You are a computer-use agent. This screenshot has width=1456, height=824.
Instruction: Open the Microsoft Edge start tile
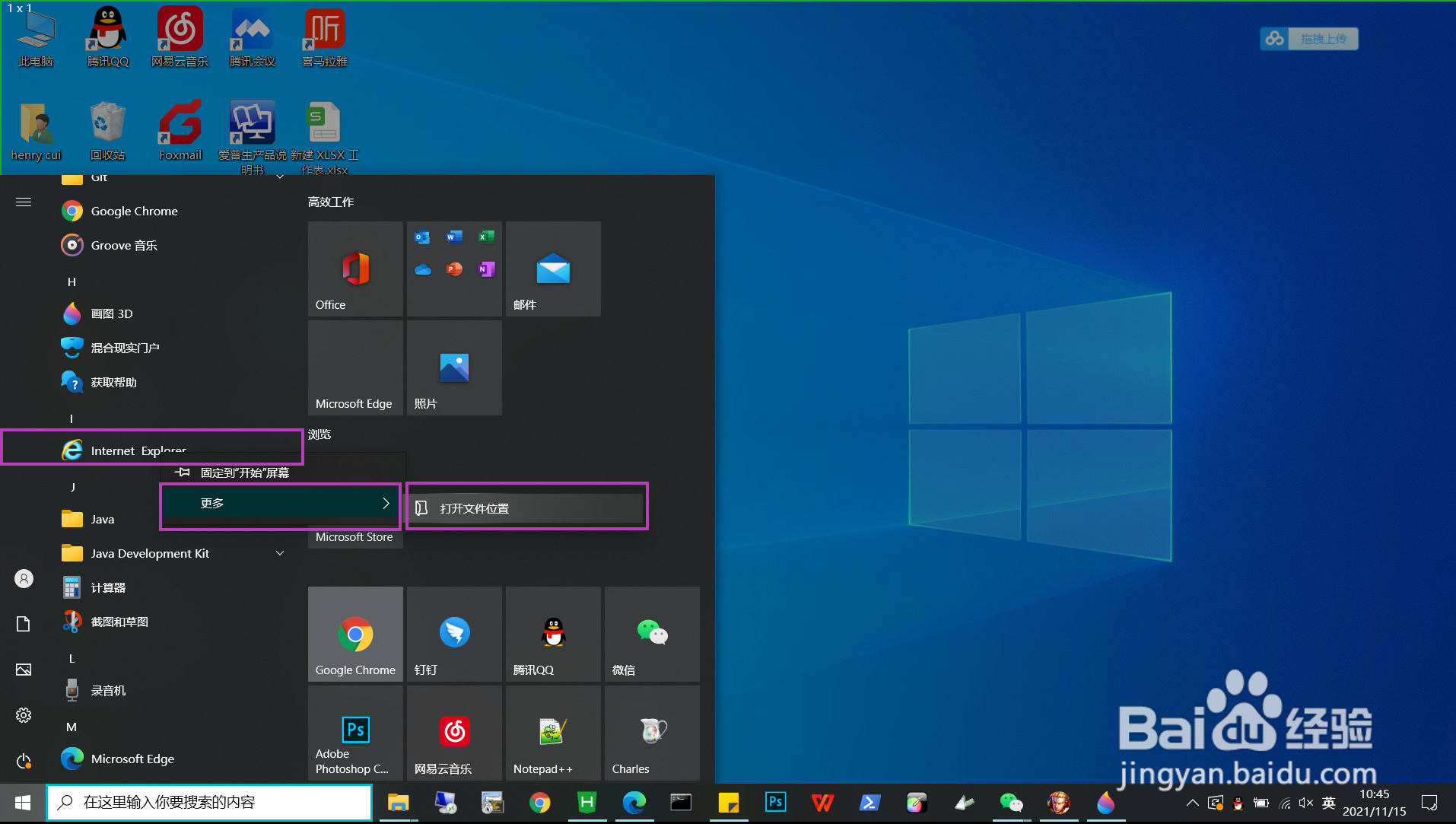click(355, 367)
